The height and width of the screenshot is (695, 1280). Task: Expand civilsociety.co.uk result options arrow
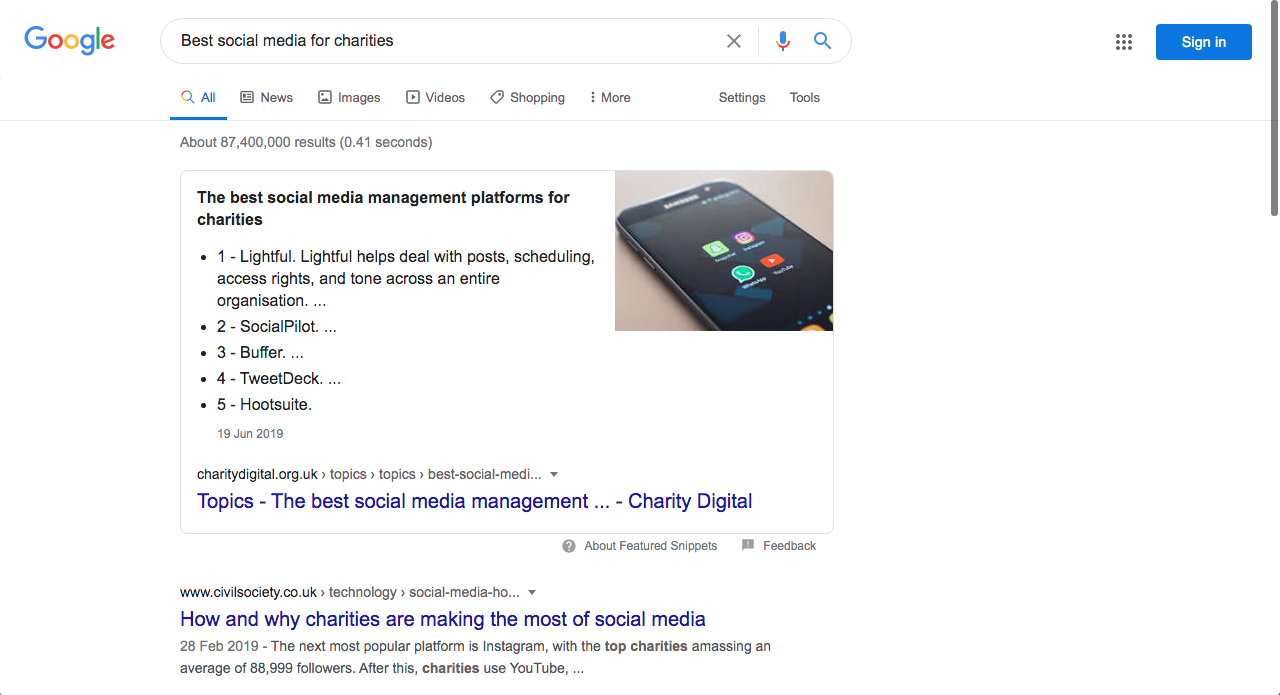532,593
